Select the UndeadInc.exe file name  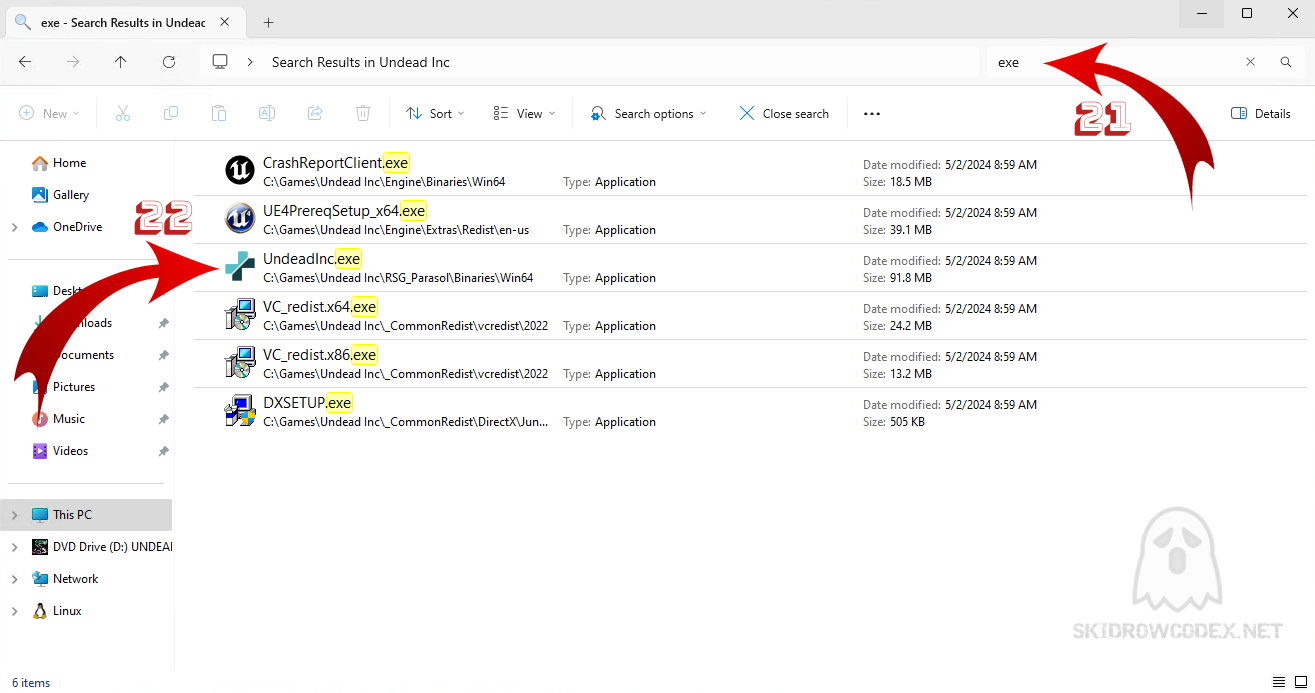[x=311, y=259]
